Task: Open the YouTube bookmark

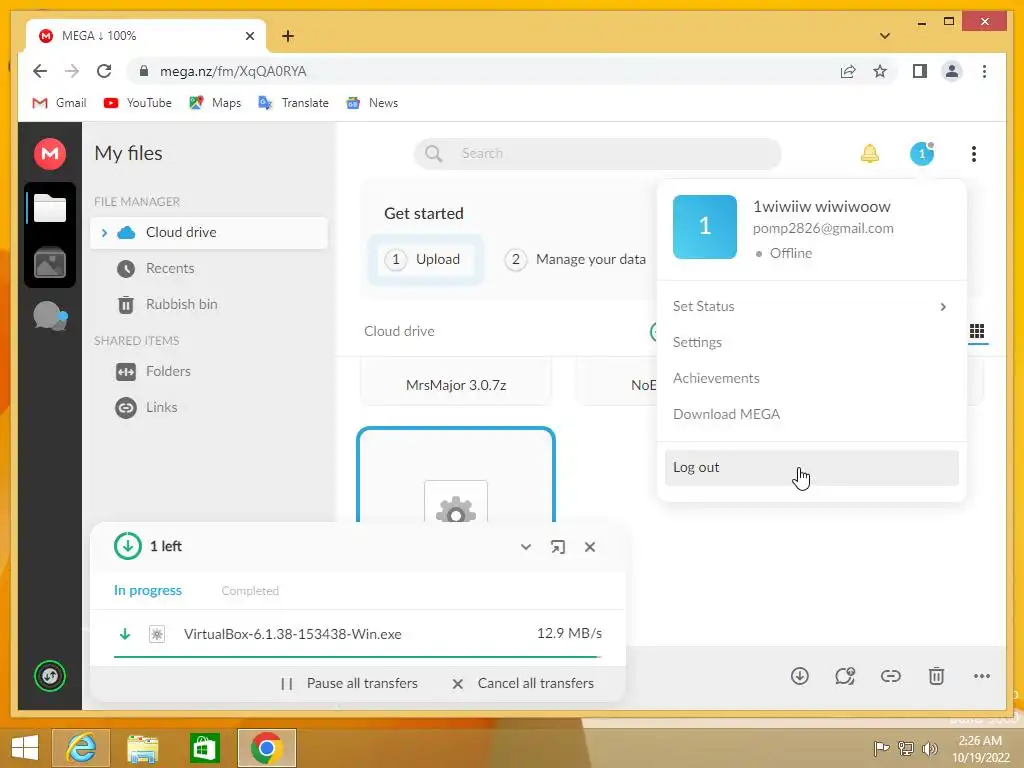Action: point(138,103)
